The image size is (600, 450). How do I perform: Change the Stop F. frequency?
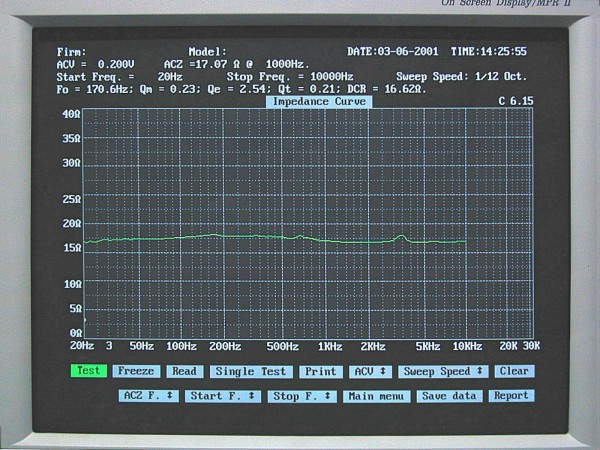pyautogui.click(x=302, y=396)
